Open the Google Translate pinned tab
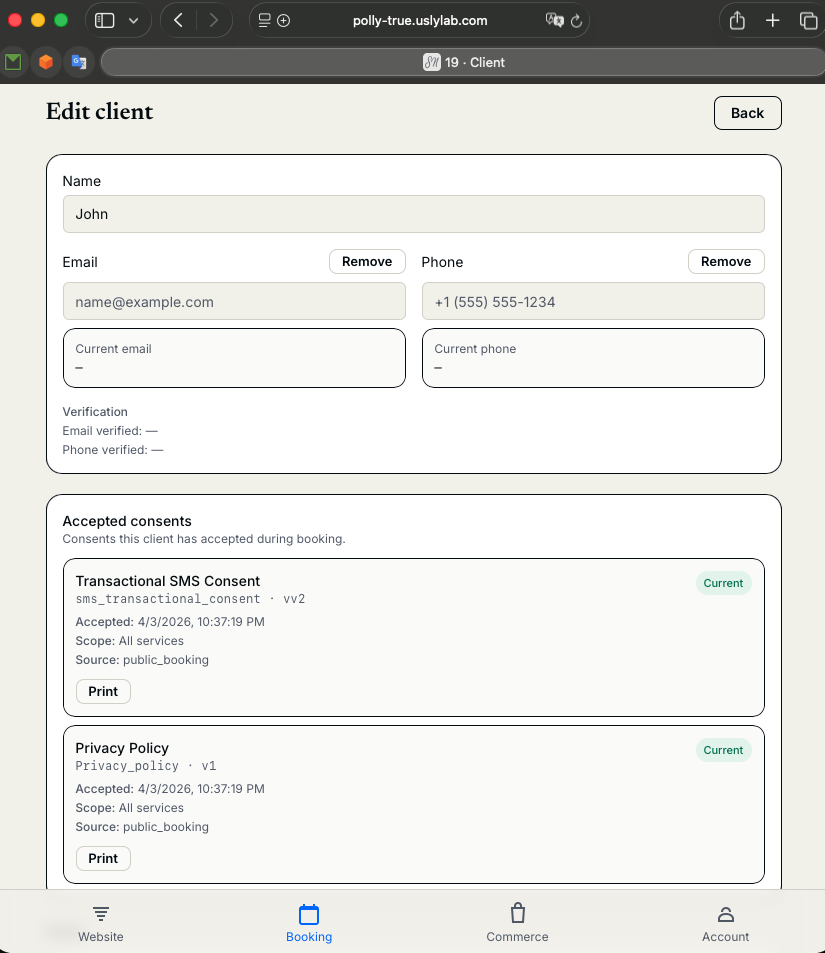The image size is (825, 953). tap(79, 62)
